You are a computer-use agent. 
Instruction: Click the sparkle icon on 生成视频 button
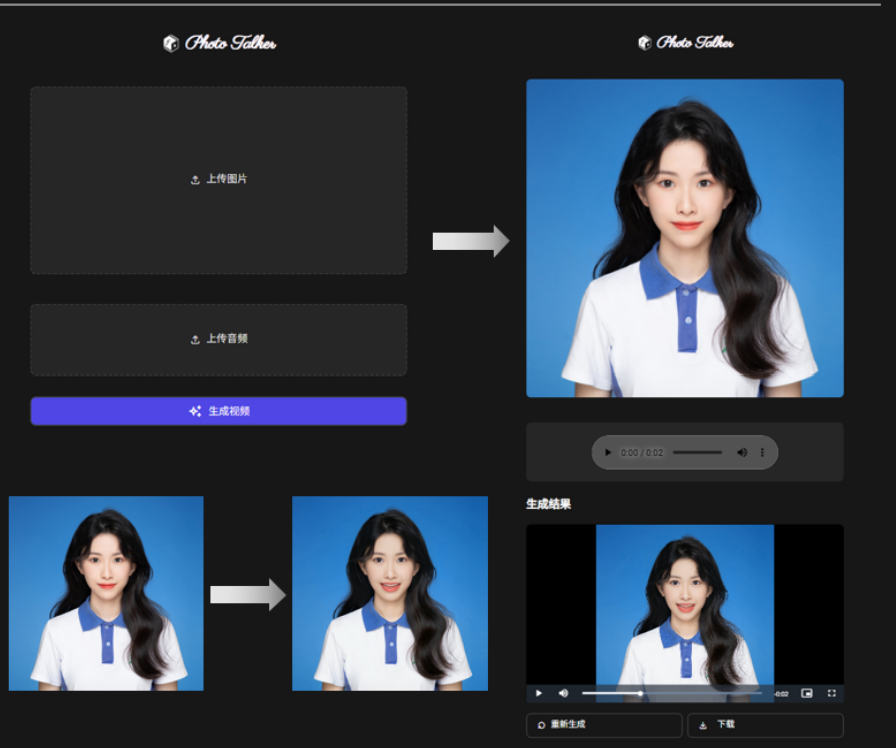click(195, 411)
